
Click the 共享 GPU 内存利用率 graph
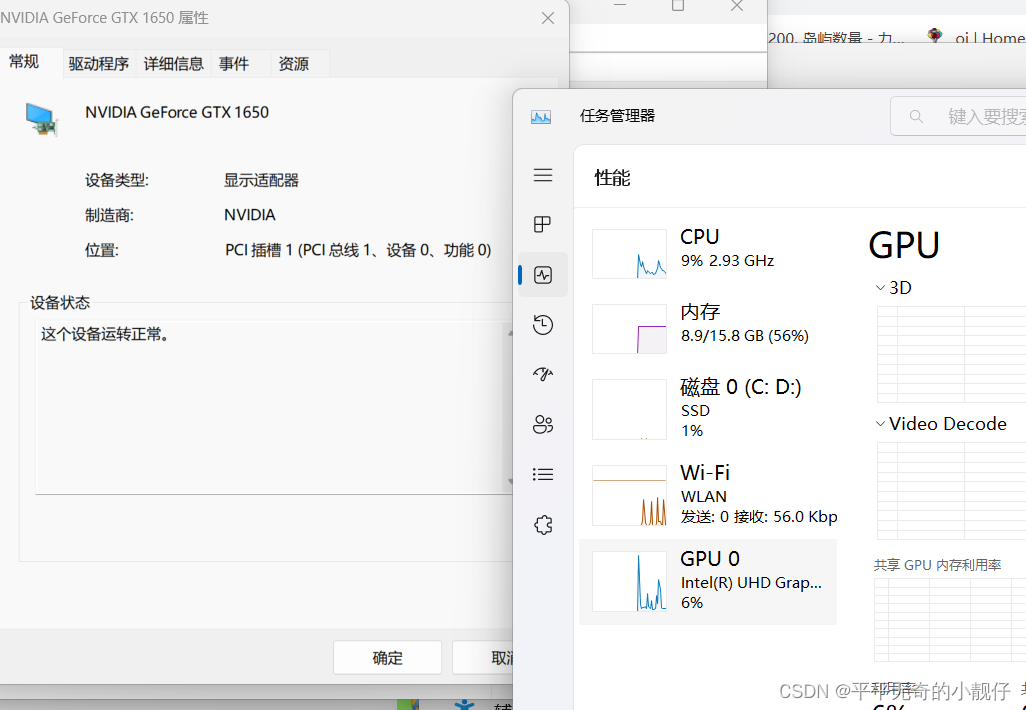[x=950, y=620]
